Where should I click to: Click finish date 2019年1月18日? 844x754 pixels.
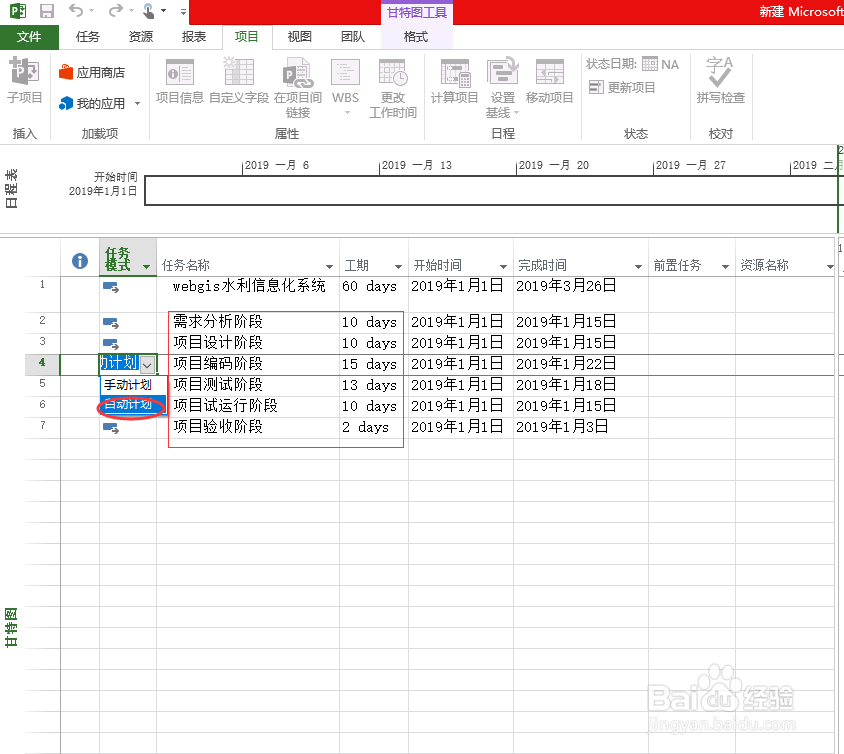point(566,385)
